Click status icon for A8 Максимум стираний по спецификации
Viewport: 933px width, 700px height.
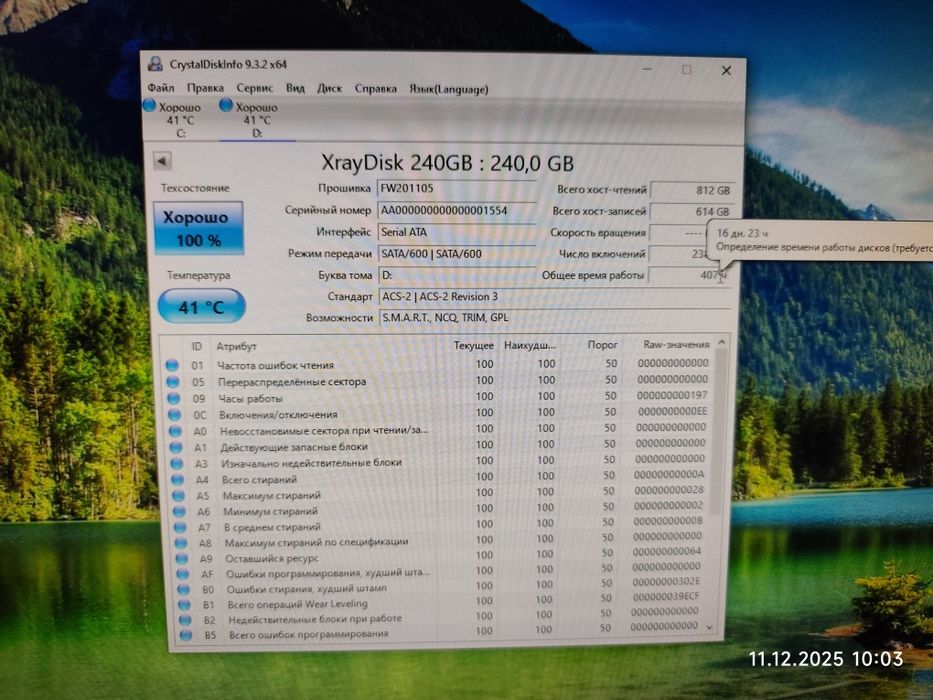(x=181, y=543)
